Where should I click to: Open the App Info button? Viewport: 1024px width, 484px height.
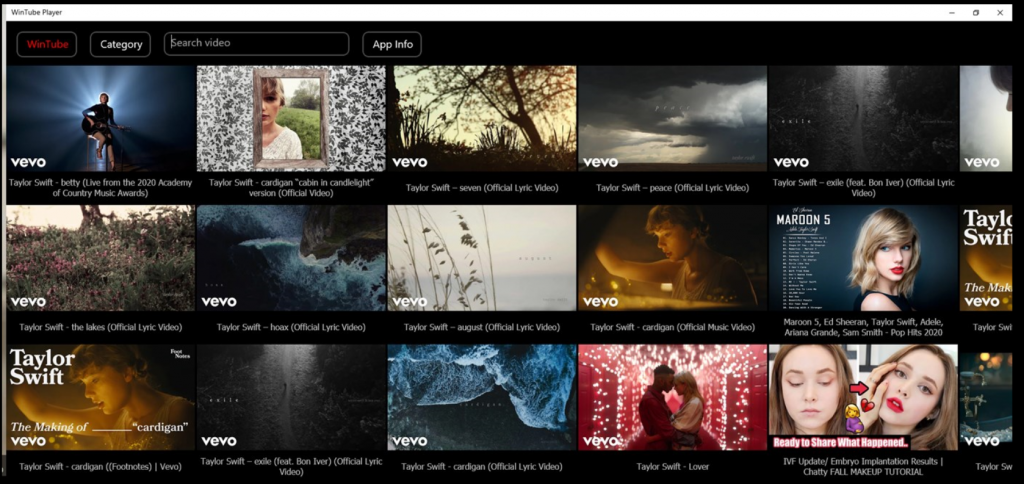point(392,44)
